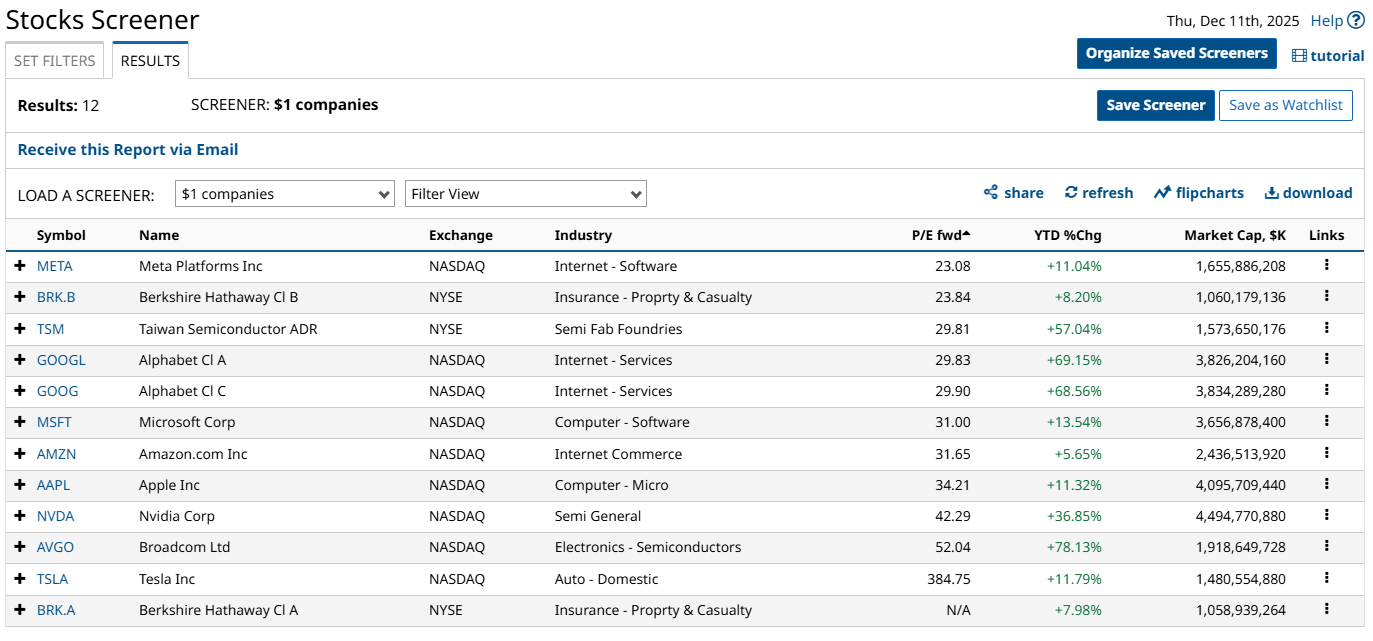1373x641 pixels.
Task: Expand the AAPL row with plus icon
Action: (20, 484)
